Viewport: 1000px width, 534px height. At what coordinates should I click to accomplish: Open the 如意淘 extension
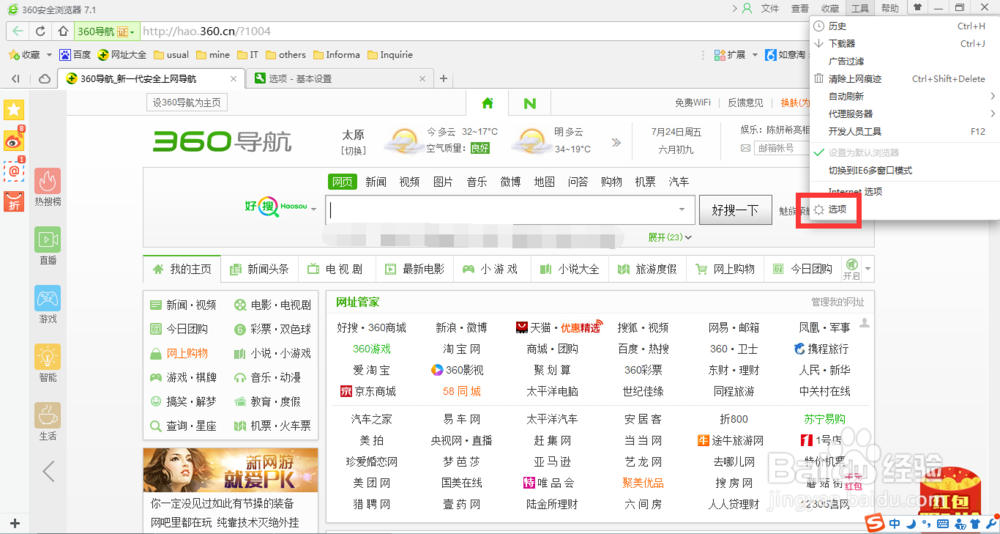[784, 55]
